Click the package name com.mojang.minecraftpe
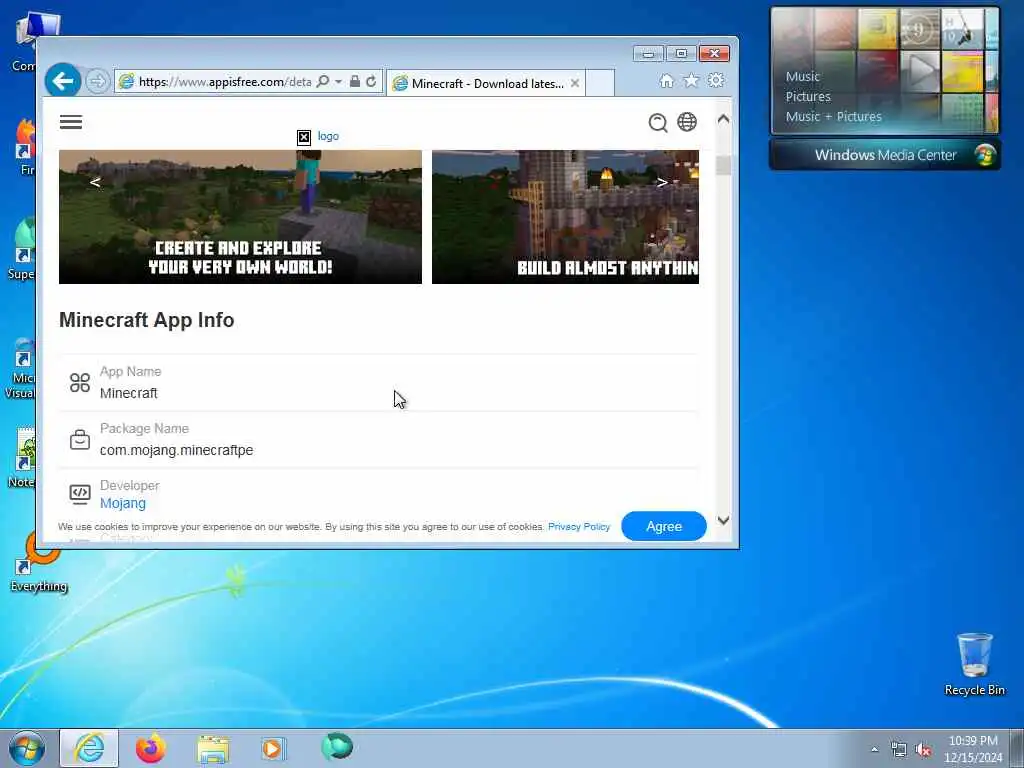This screenshot has height=768, width=1024. pyautogui.click(x=176, y=450)
